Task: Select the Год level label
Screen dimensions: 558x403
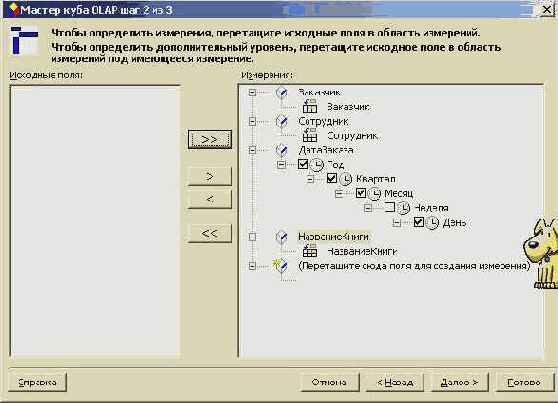Action: point(335,164)
